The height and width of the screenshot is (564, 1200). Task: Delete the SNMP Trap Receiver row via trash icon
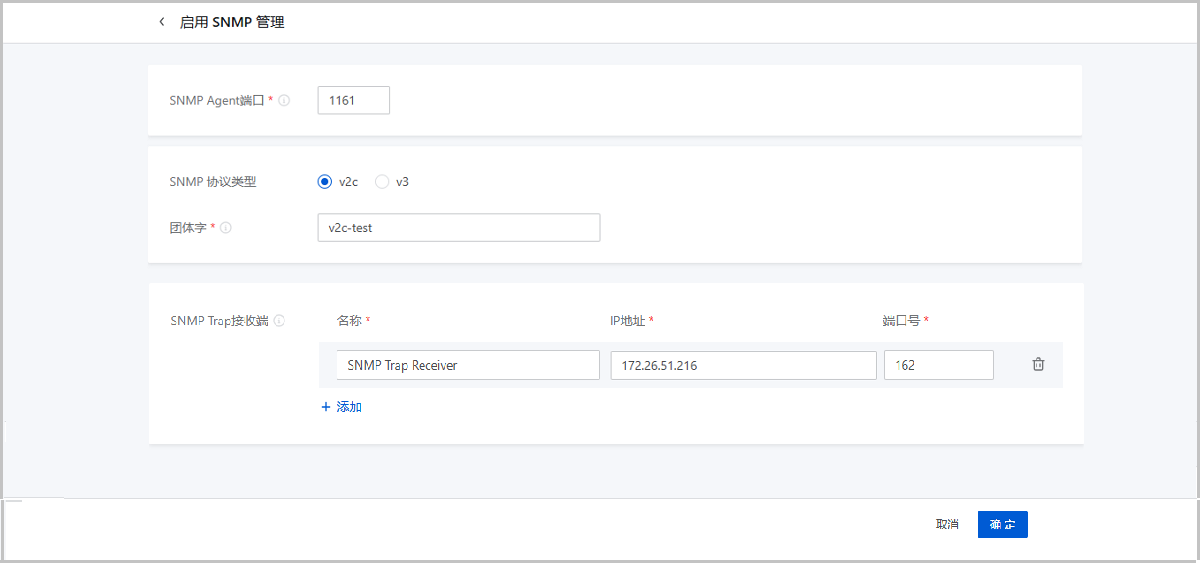(x=1038, y=365)
